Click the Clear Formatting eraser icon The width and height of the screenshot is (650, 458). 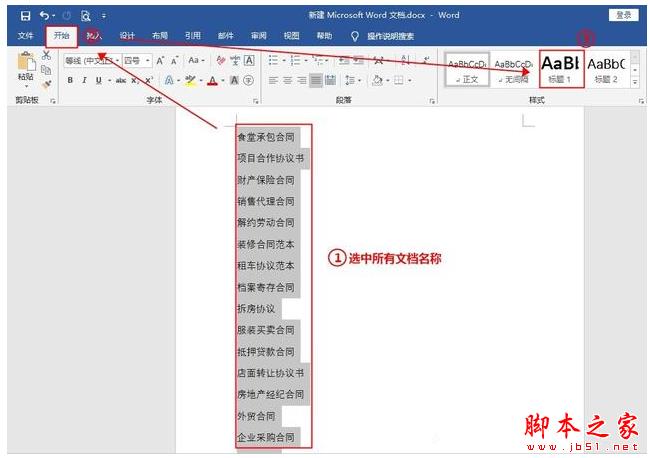click(x=221, y=61)
